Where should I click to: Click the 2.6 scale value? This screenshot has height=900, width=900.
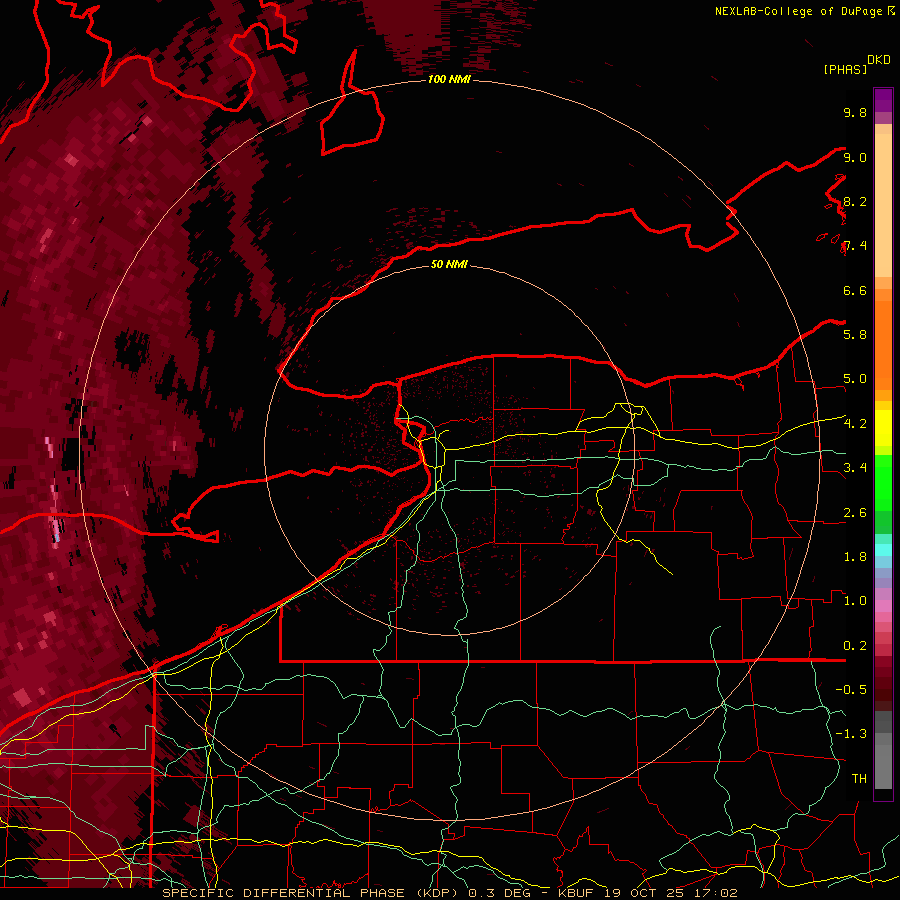855,512
